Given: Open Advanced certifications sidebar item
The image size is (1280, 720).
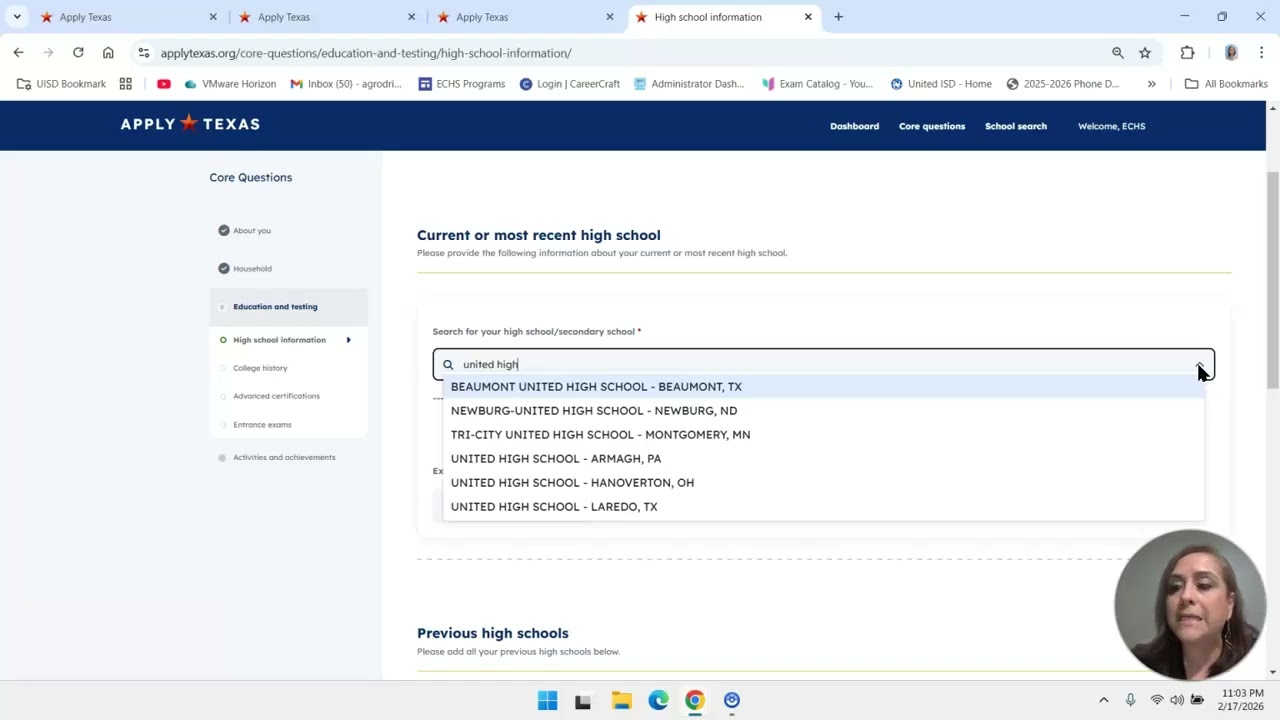Looking at the screenshot, I should pos(276,396).
